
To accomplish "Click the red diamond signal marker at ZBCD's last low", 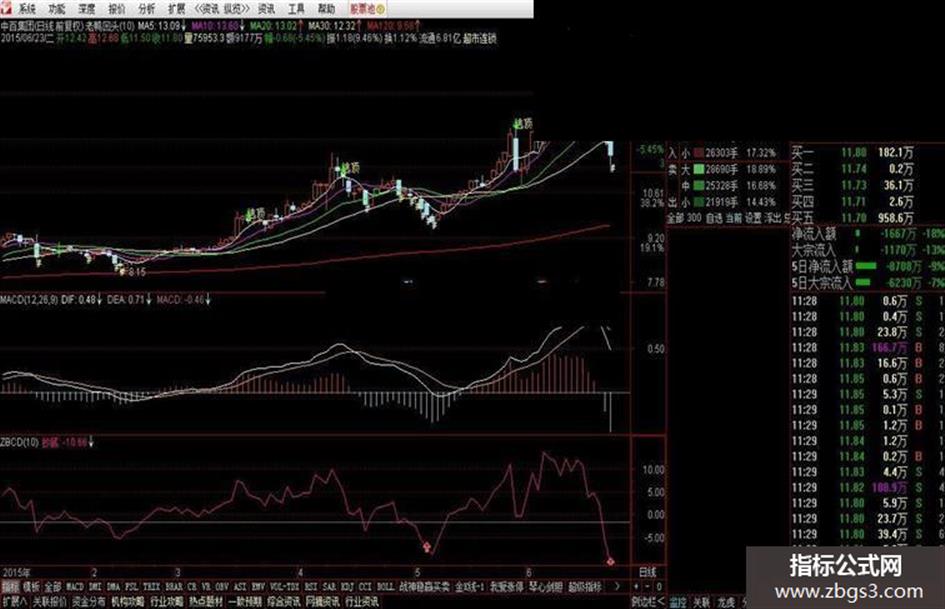I will pyautogui.click(x=611, y=561).
